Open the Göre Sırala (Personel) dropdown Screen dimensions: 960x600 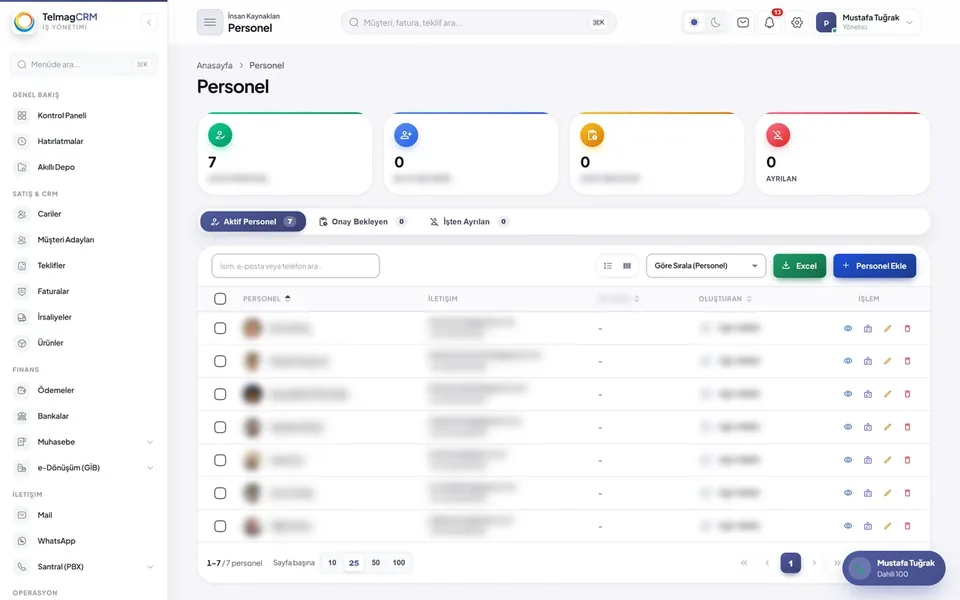point(705,266)
